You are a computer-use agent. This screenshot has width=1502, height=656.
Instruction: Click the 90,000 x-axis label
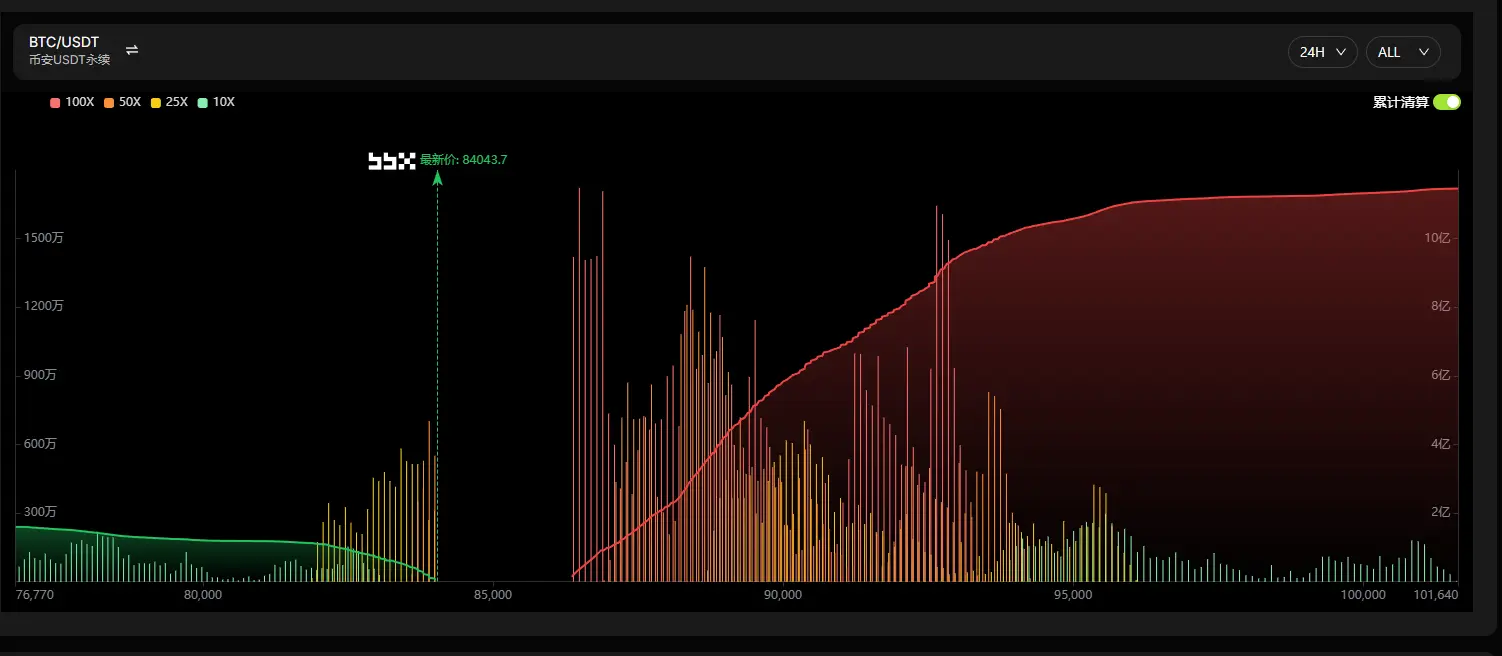click(x=783, y=595)
